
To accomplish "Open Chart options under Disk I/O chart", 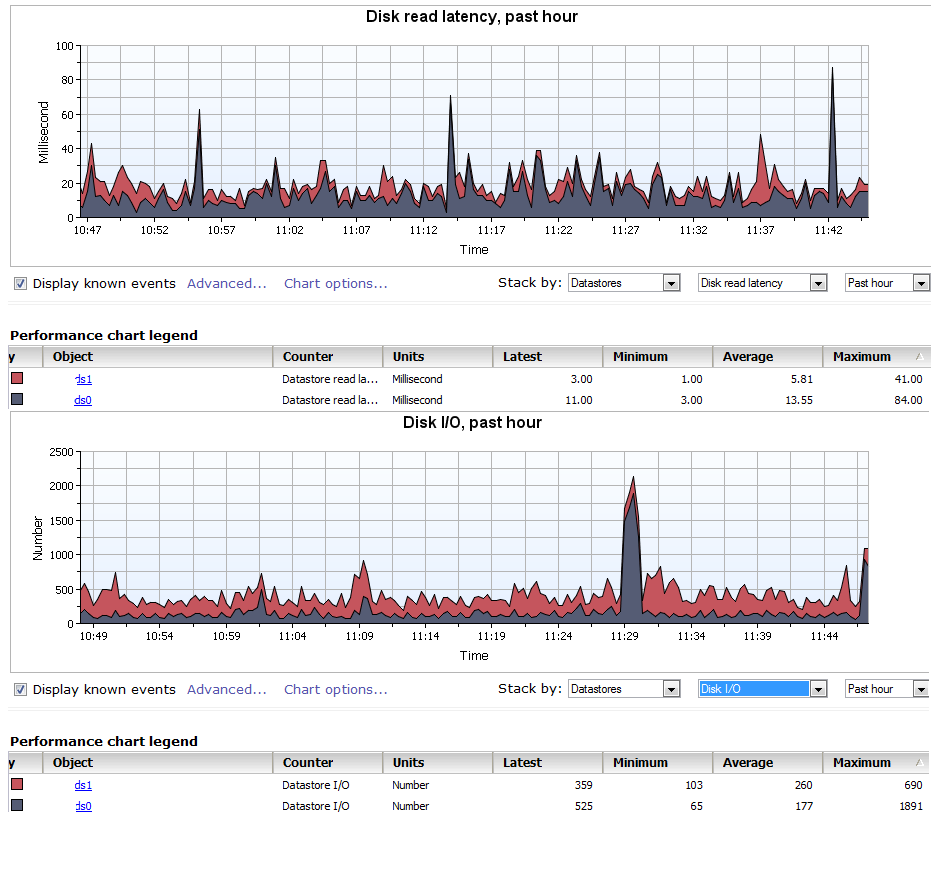I will (335, 690).
